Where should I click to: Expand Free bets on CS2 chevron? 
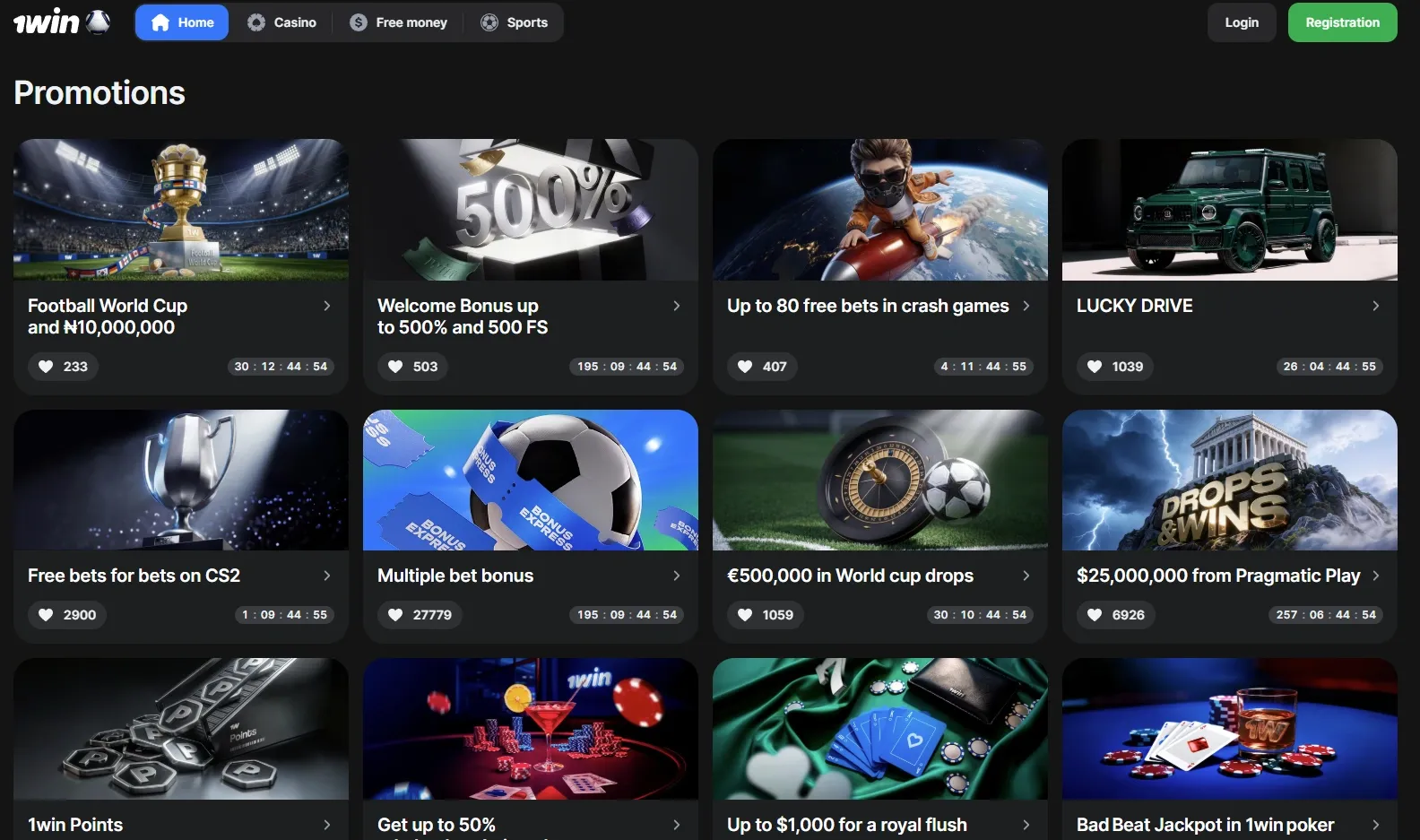coord(327,576)
